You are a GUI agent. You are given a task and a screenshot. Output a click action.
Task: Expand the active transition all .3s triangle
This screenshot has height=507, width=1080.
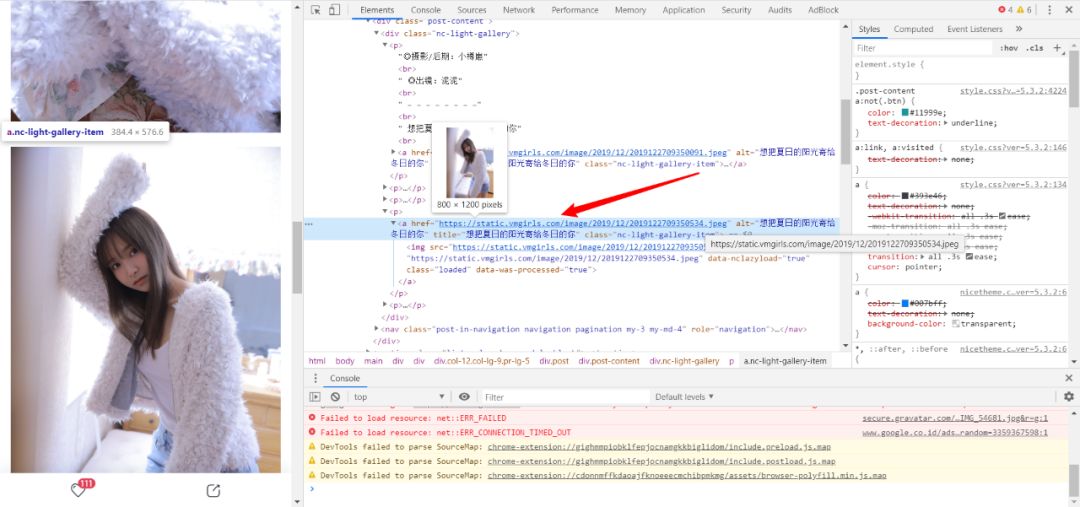pos(922,257)
